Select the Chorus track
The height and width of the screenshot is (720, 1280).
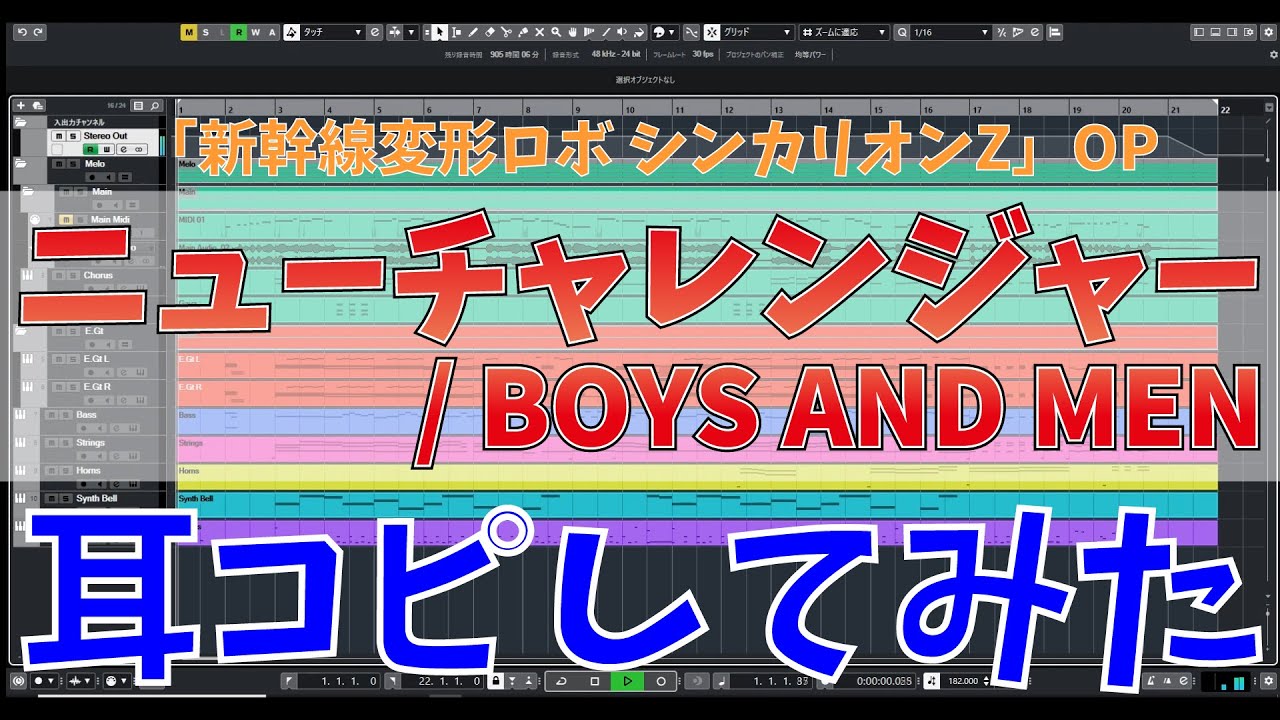[x=98, y=275]
